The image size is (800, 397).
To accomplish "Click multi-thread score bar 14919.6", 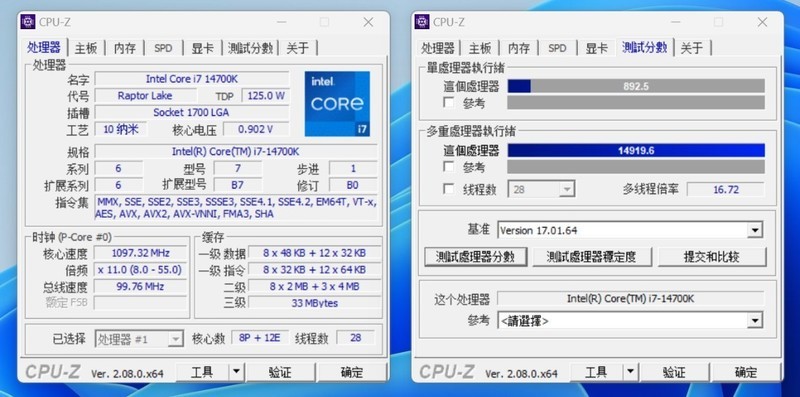I will pos(636,151).
